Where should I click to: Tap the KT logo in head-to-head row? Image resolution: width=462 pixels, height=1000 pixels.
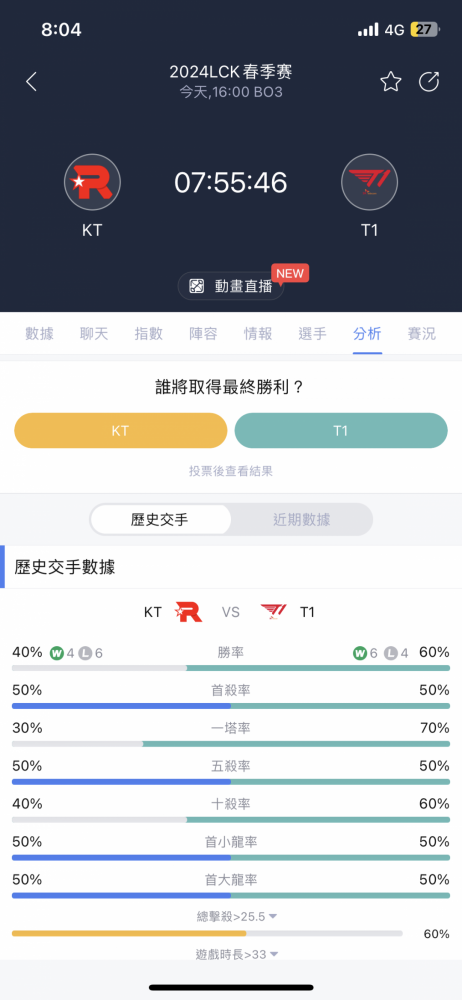pyautogui.click(x=188, y=612)
